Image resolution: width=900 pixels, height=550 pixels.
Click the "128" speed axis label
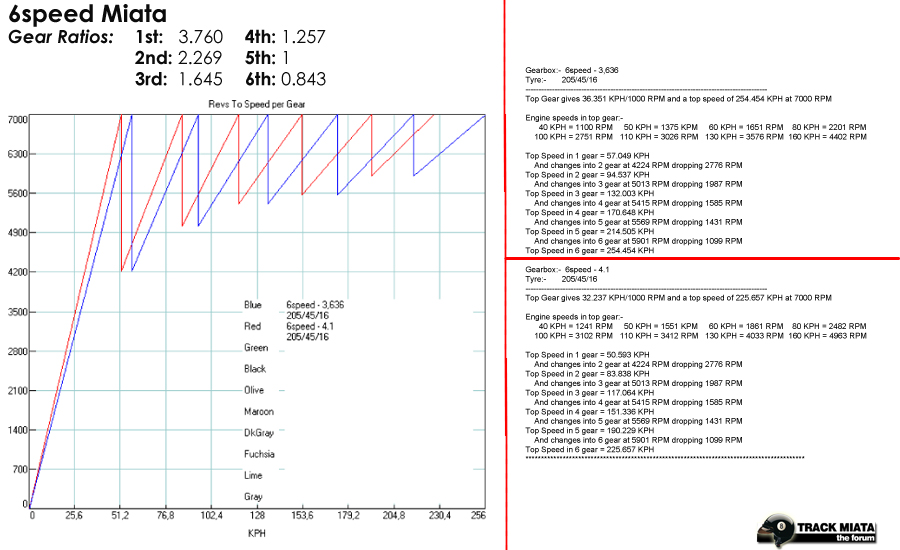(257, 516)
